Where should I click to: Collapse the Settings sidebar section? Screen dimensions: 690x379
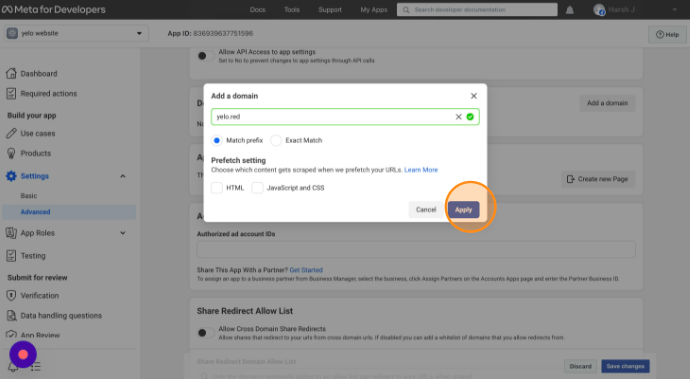coord(123,176)
